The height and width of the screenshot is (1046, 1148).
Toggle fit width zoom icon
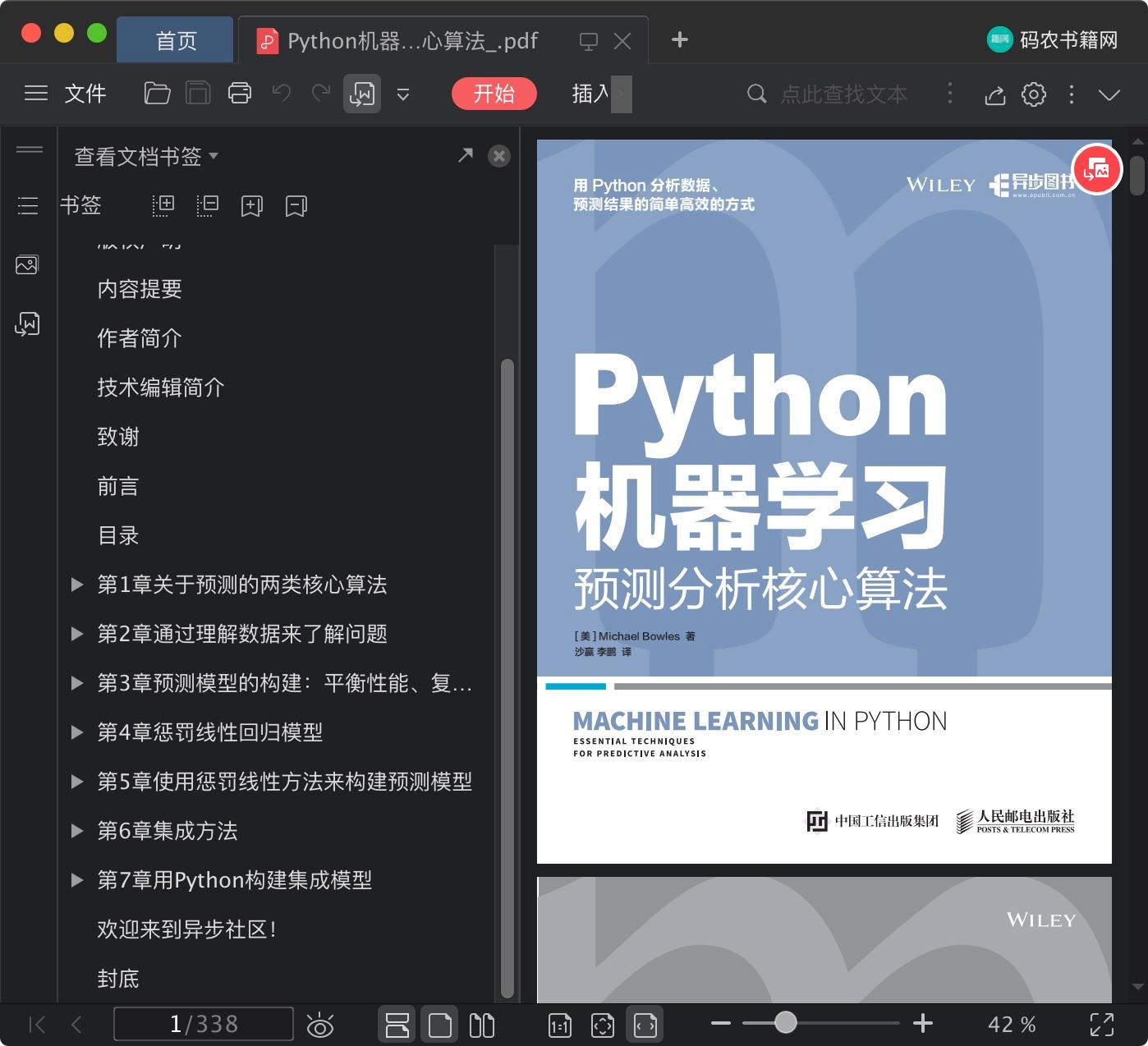pyautogui.click(x=645, y=1025)
